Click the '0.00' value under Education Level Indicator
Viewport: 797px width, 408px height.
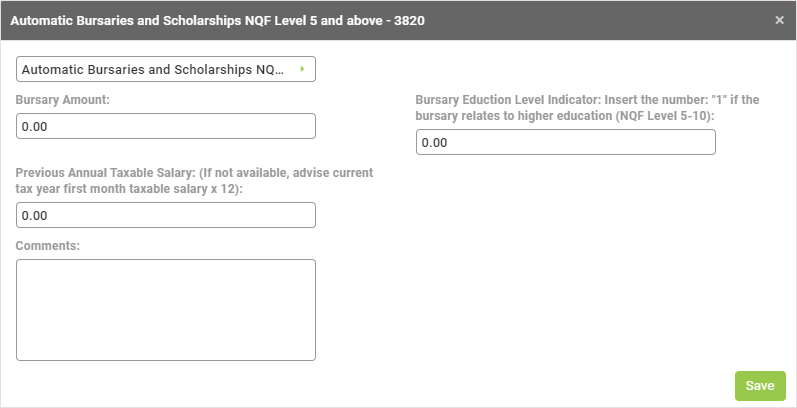[x=435, y=144]
